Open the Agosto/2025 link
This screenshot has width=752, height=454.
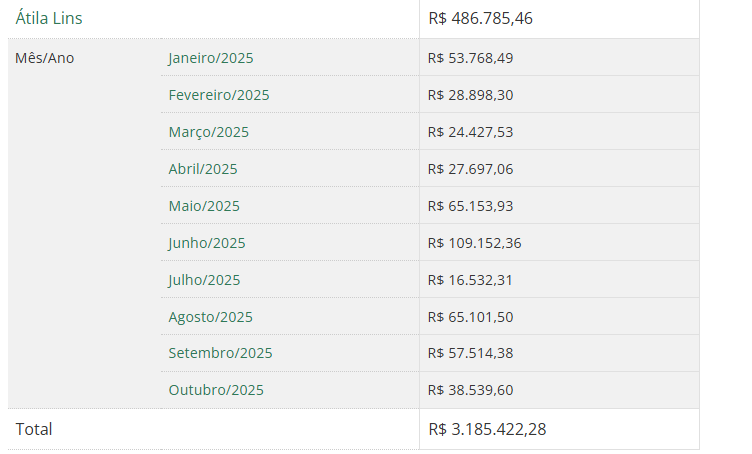click(x=210, y=317)
